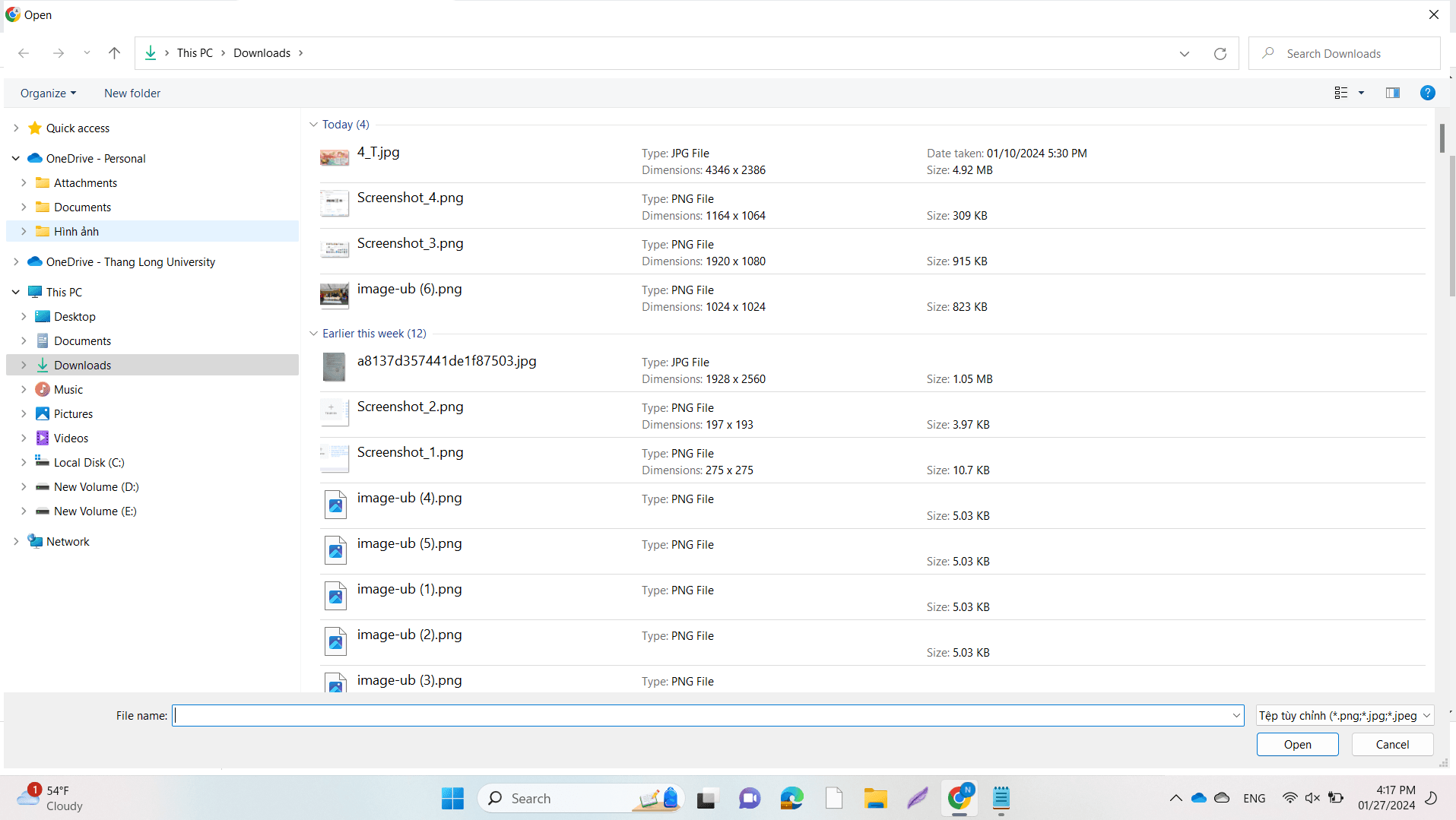Open the file type filter dropdown
1456x820 pixels.
tap(1344, 716)
